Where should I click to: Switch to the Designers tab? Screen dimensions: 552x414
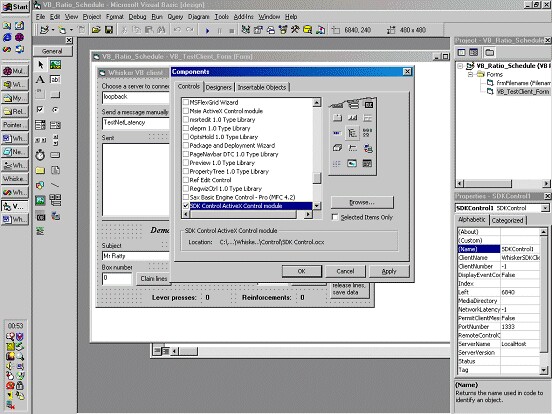(x=219, y=87)
